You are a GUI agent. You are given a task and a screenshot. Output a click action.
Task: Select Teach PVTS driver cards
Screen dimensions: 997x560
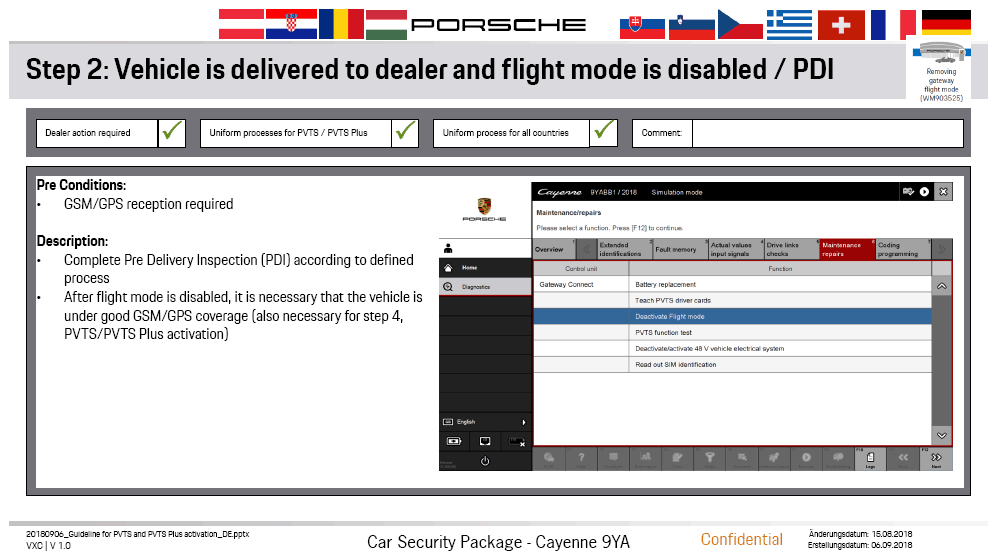tap(780, 301)
